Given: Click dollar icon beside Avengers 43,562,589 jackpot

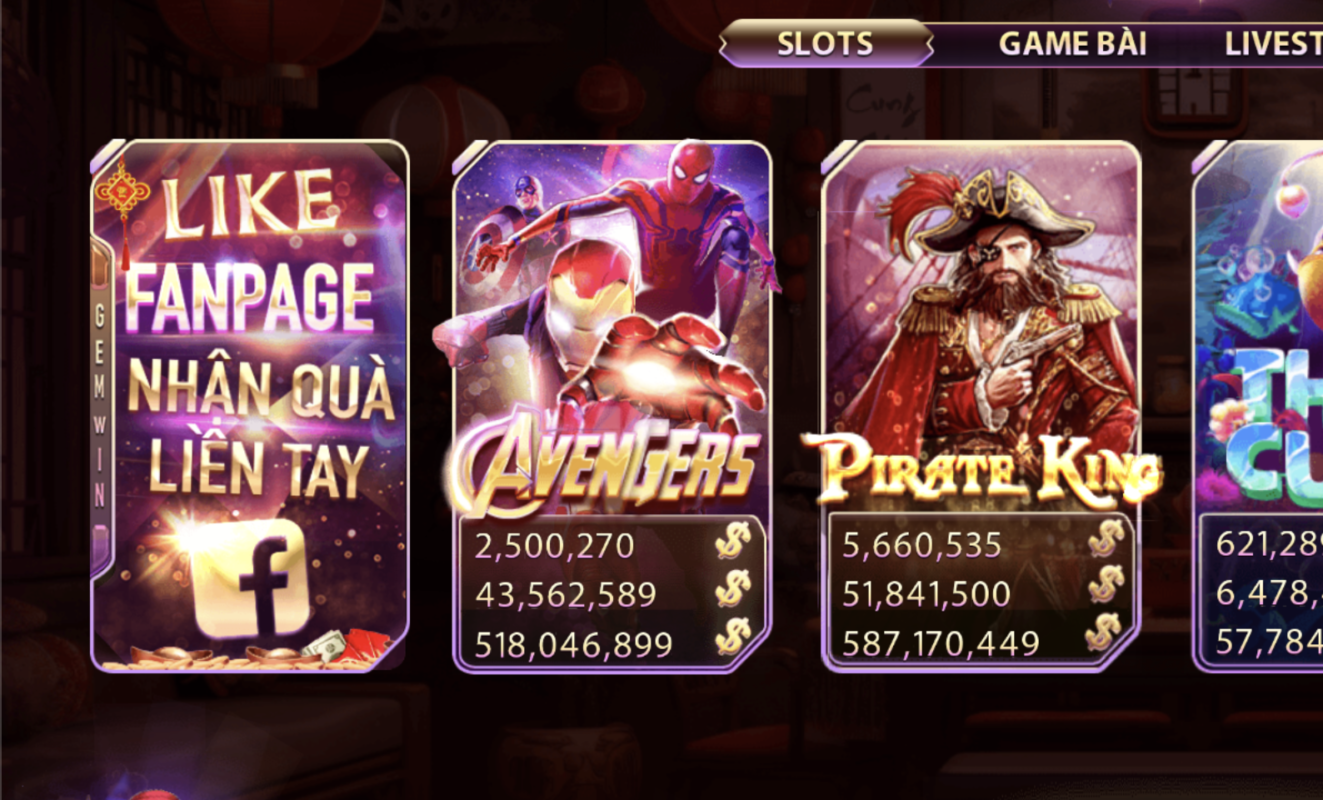Looking at the screenshot, I should pyautogui.click(x=732, y=591).
